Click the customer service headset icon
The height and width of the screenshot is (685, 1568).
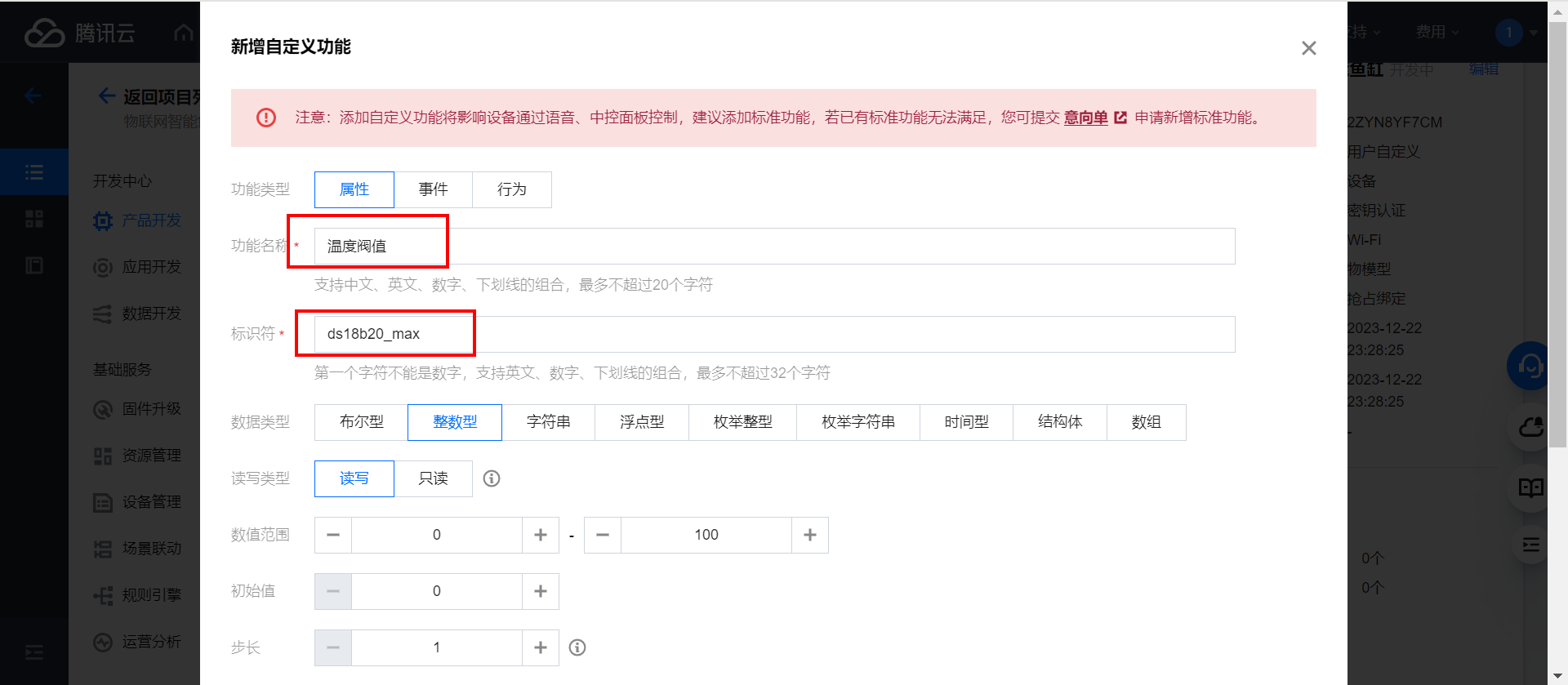[x=1529, y=366]
